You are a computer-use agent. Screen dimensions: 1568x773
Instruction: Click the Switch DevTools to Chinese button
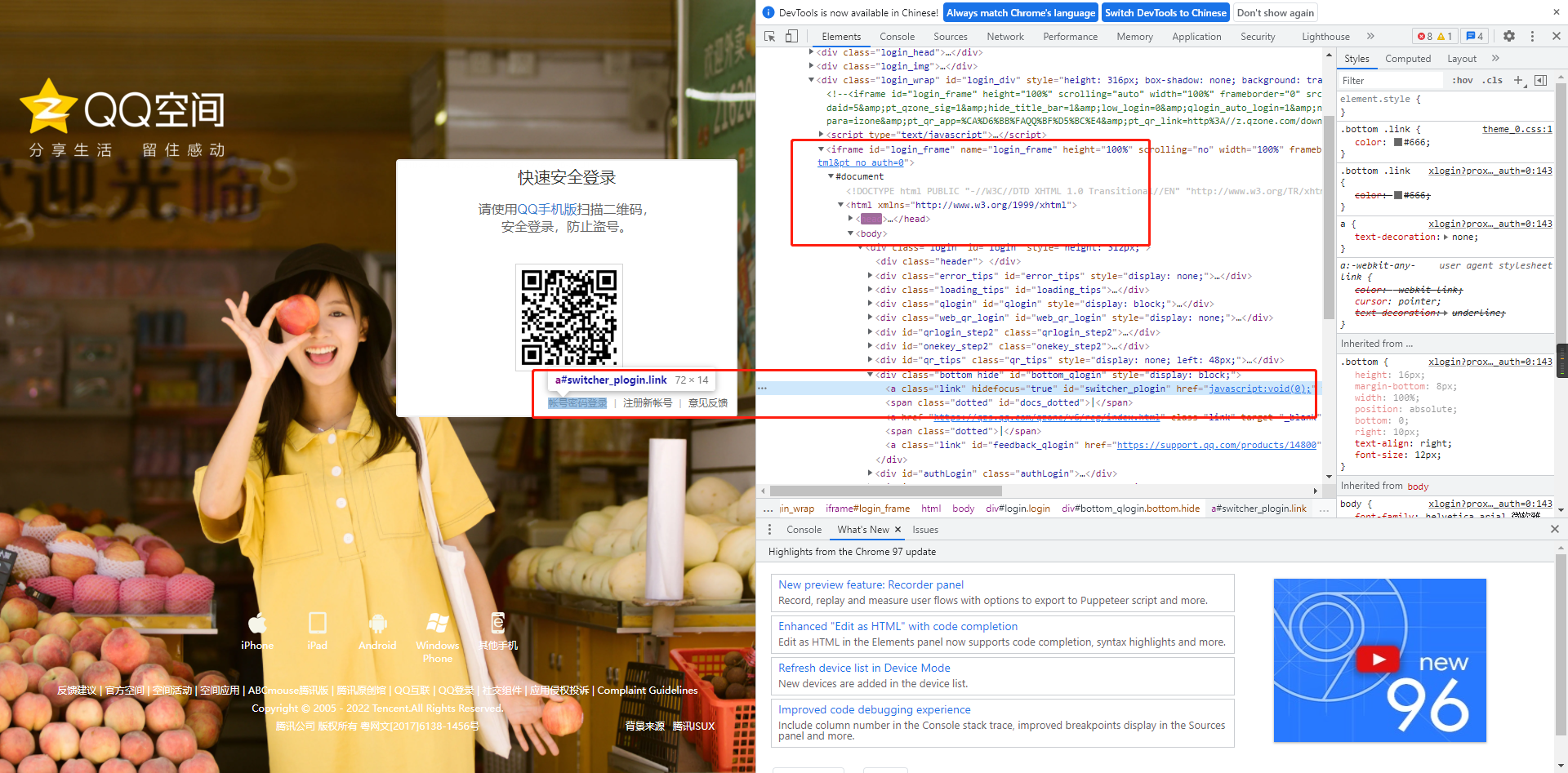point(1165,12)
